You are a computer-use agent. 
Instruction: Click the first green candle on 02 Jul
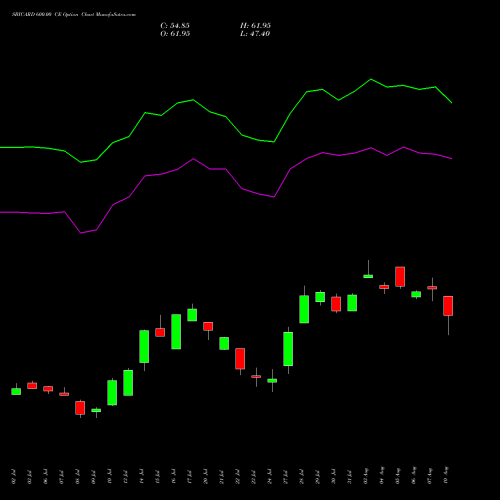(16, 391)
